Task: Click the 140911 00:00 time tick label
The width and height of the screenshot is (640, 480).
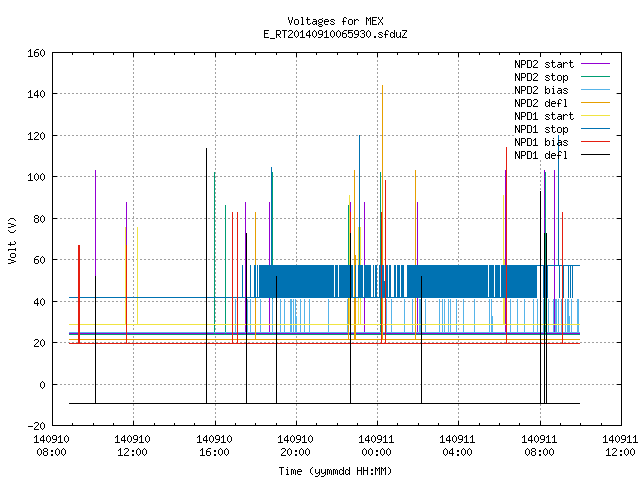Action: (376, 446)
